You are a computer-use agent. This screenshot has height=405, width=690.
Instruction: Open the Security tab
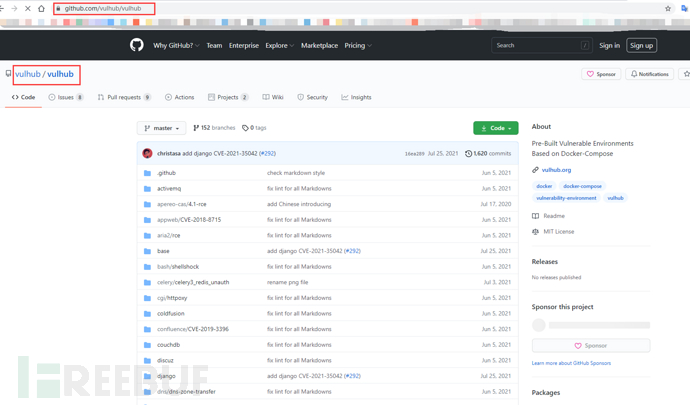[x=312, y=97]
